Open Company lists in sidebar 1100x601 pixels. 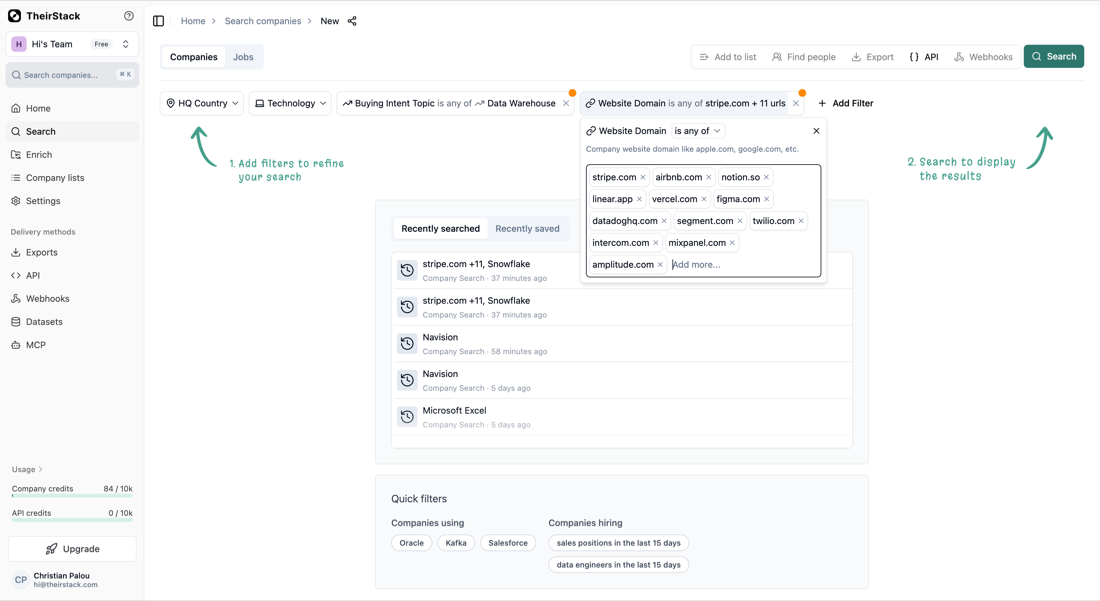[72, 177]
